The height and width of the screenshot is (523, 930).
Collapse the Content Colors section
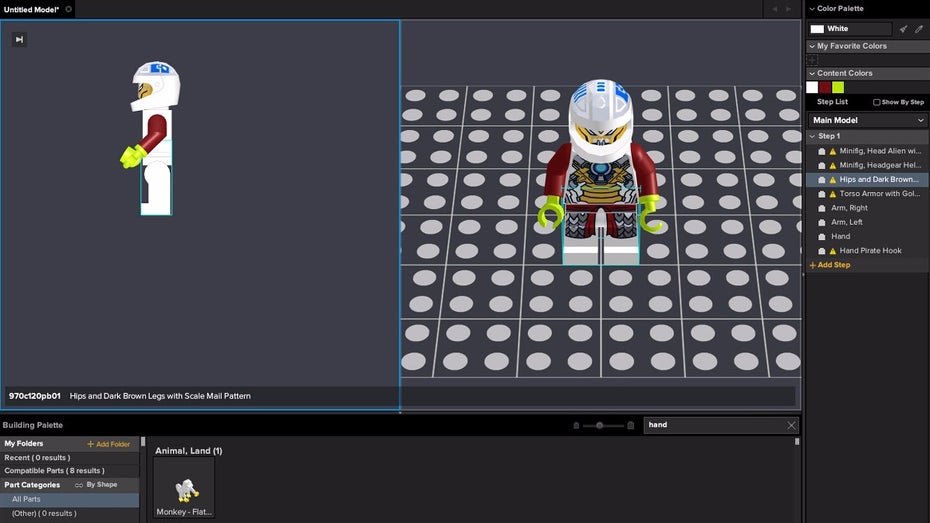pos(811,73)
